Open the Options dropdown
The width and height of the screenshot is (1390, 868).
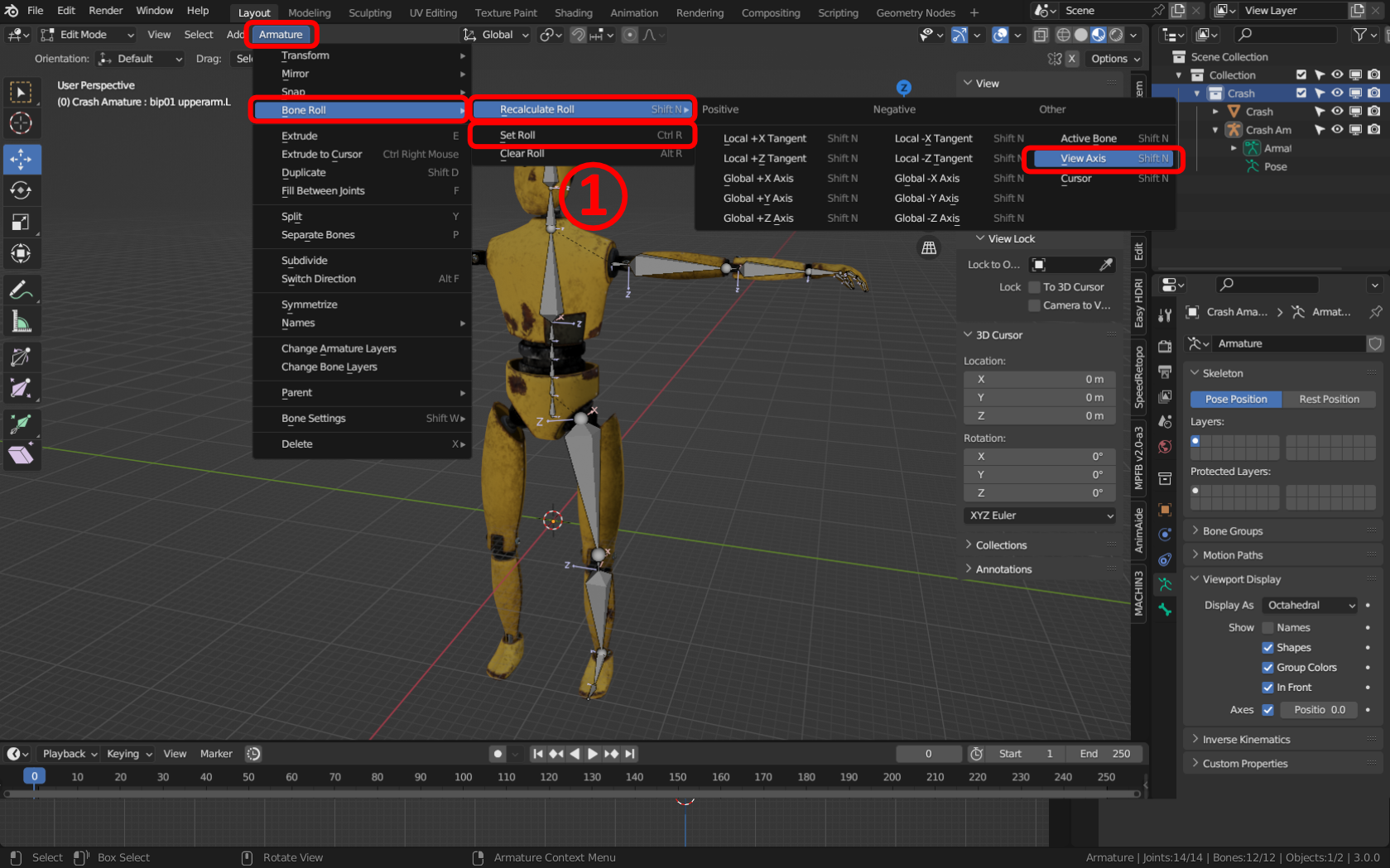[1115, 59]
